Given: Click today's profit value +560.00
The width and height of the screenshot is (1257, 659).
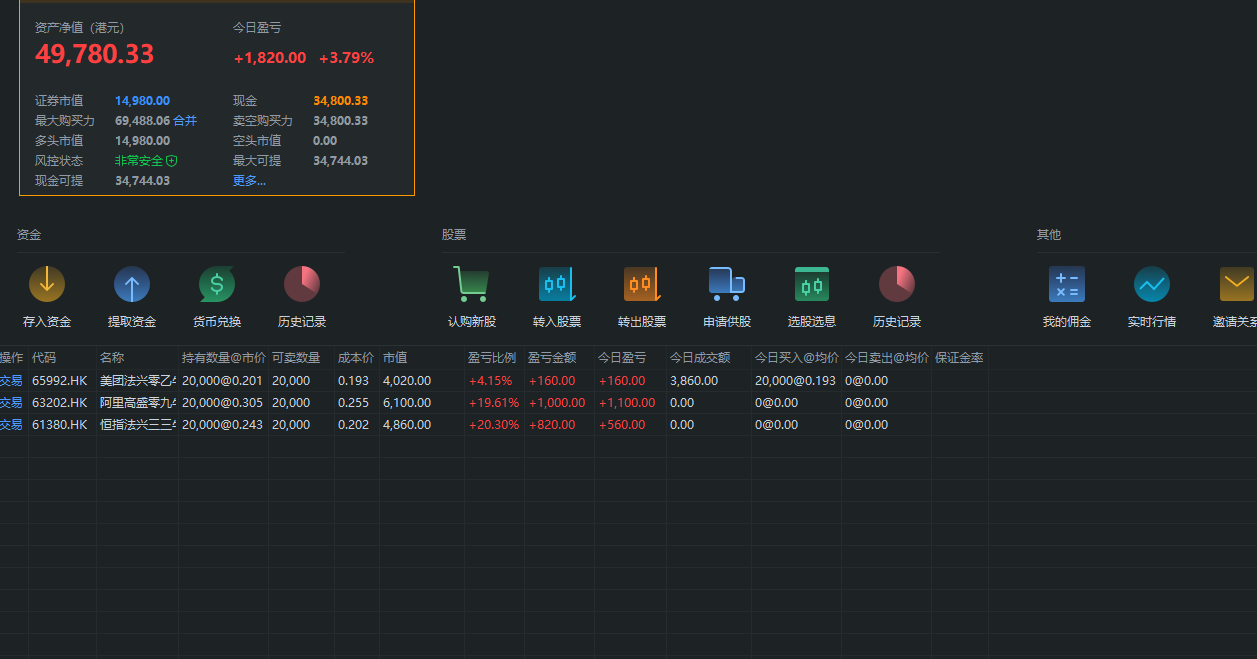Looking at the screenshot, I should click(622, 425).
